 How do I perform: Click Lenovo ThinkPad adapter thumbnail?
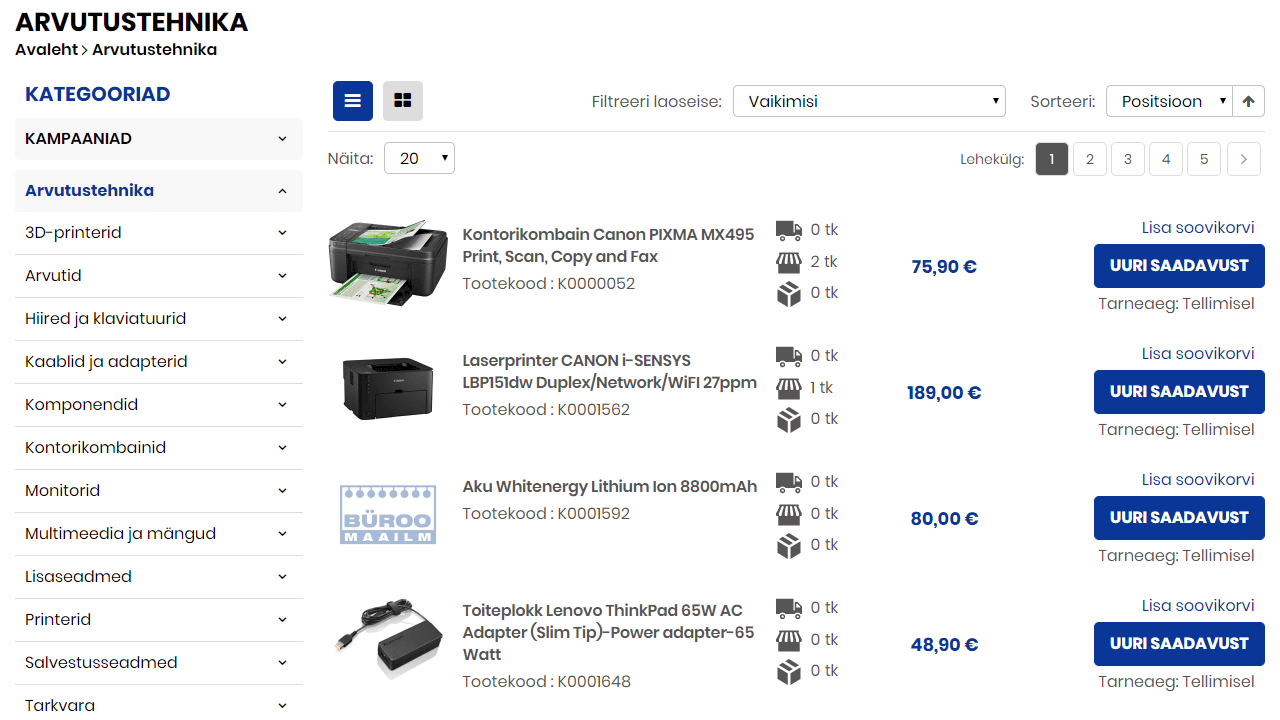tap(388, 638)
